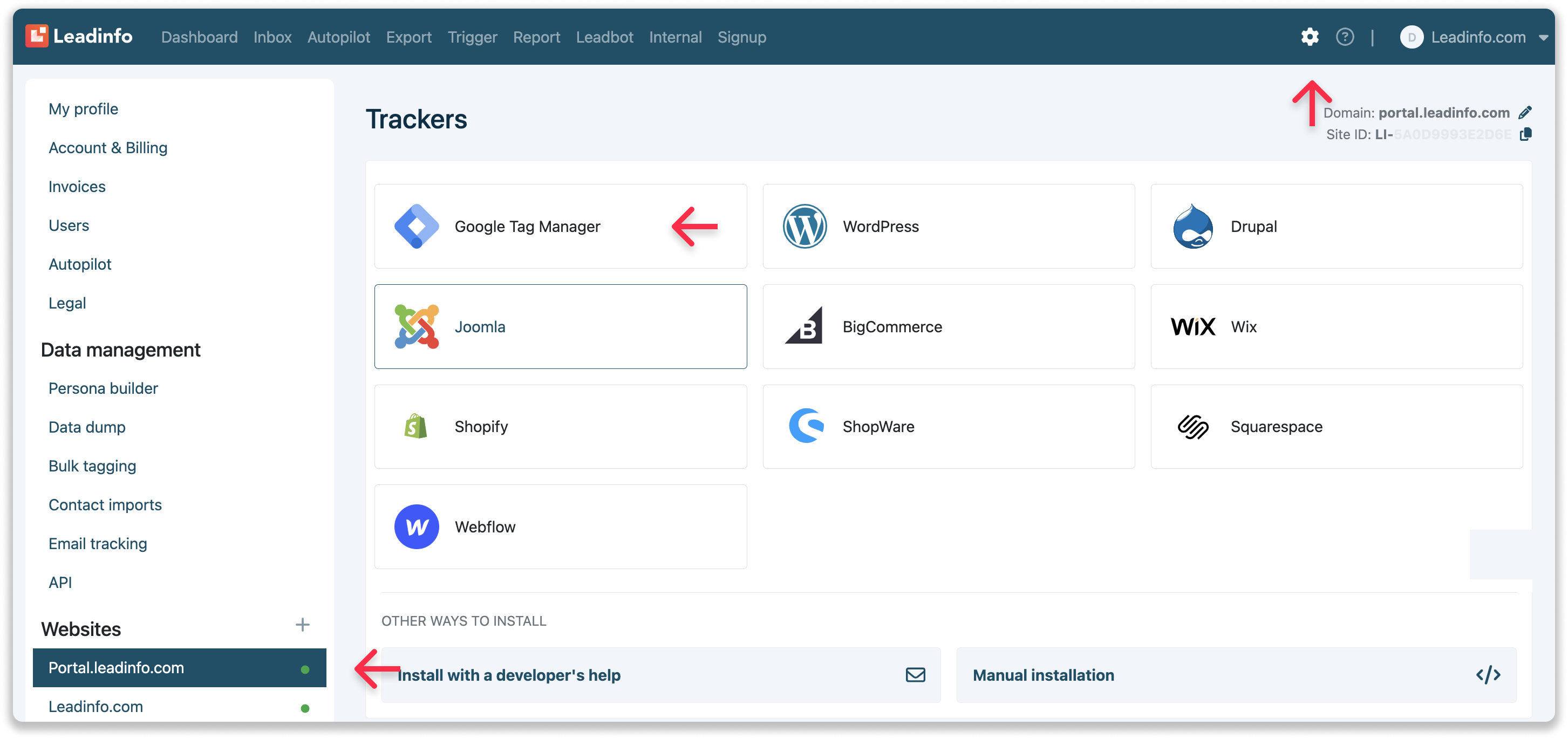
Task: Expand the Leadinfo.com account dropdown arrow
Action: coord(1543,38)
